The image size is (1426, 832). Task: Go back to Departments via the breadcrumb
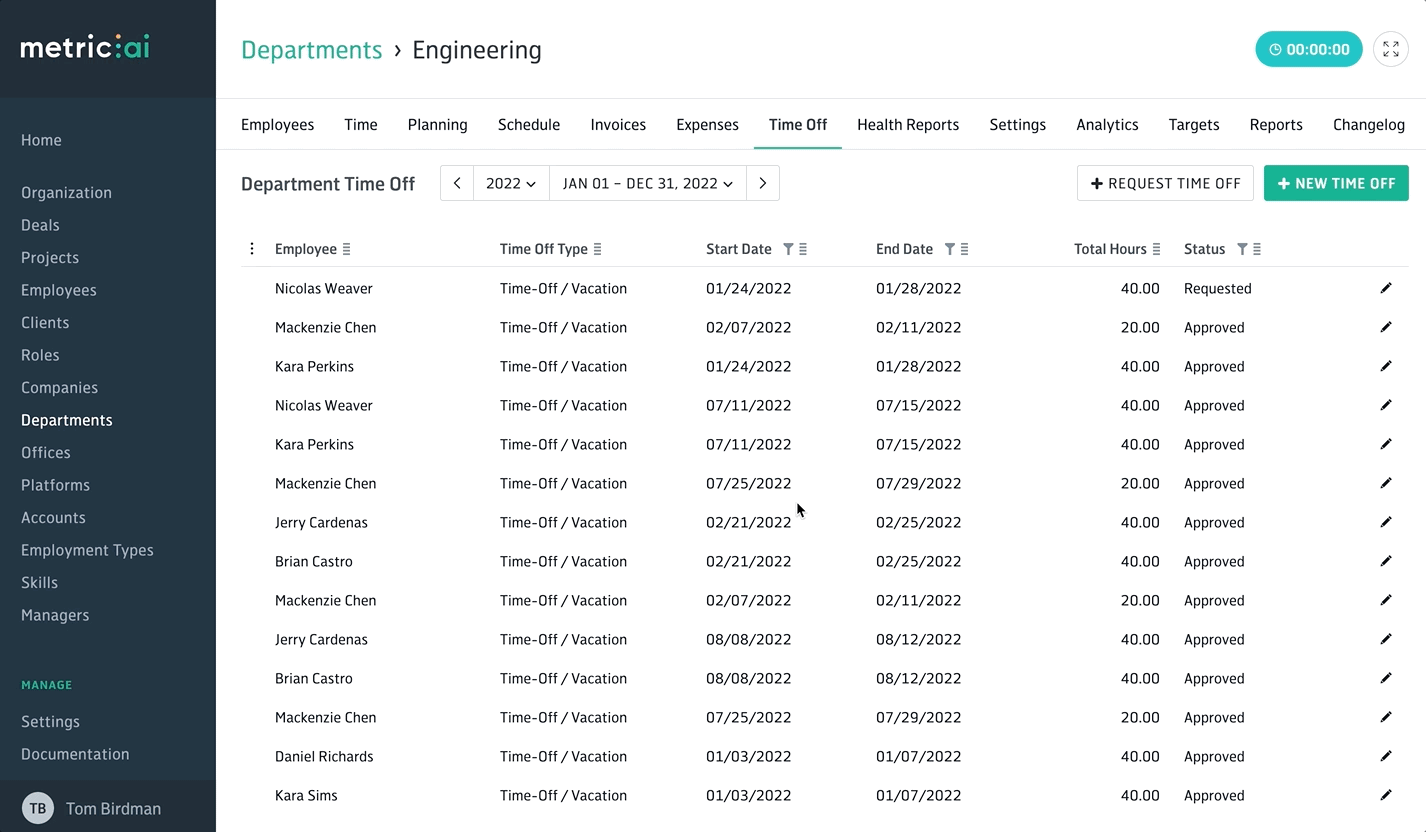(311, 50)
